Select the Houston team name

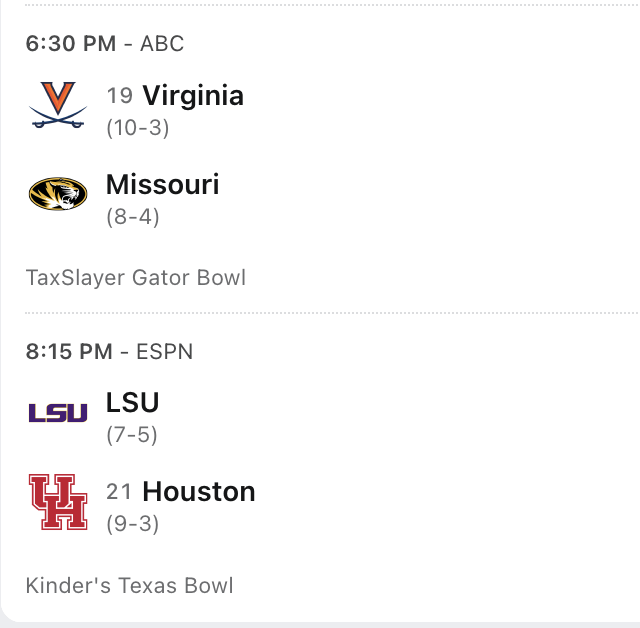199,492
